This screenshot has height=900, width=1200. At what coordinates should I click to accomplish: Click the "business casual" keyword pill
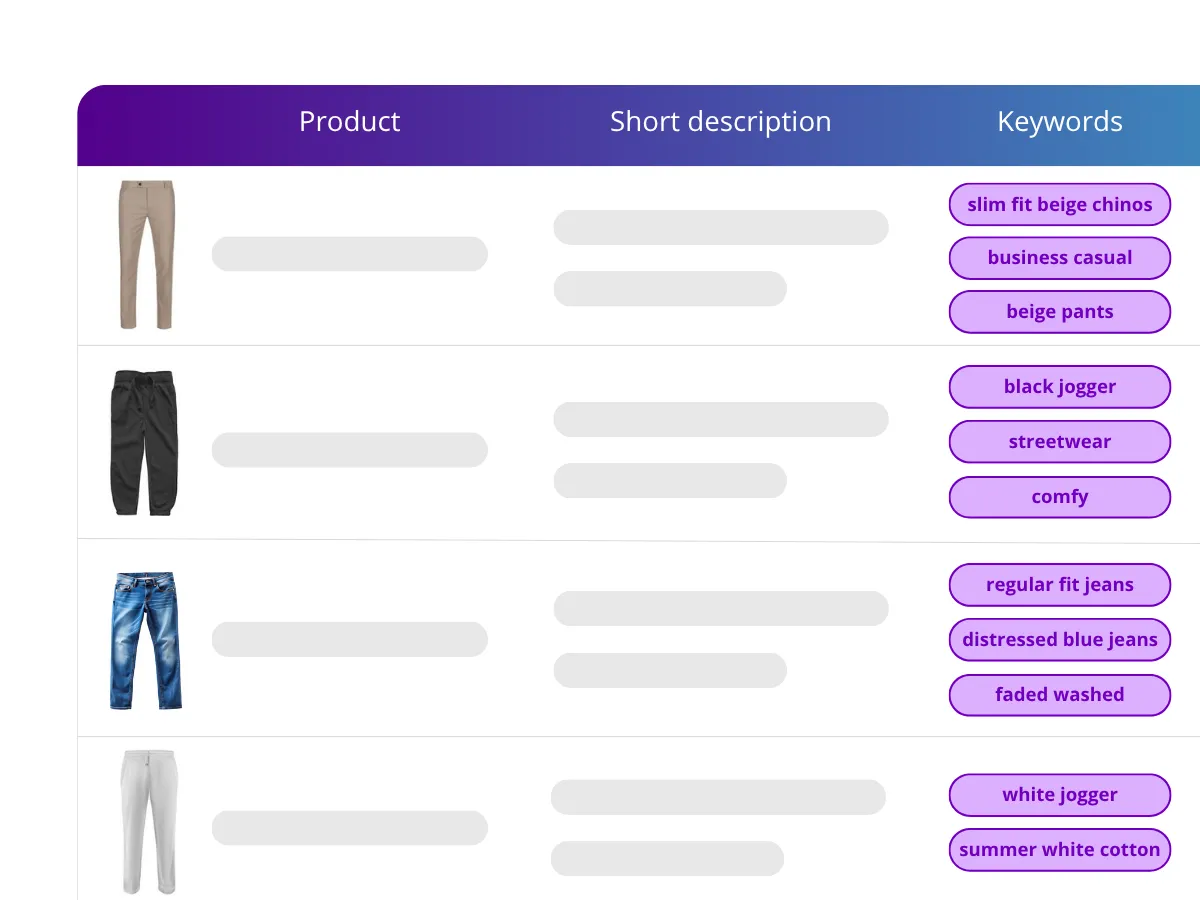pyautogui.click(x=1059, y=258)
